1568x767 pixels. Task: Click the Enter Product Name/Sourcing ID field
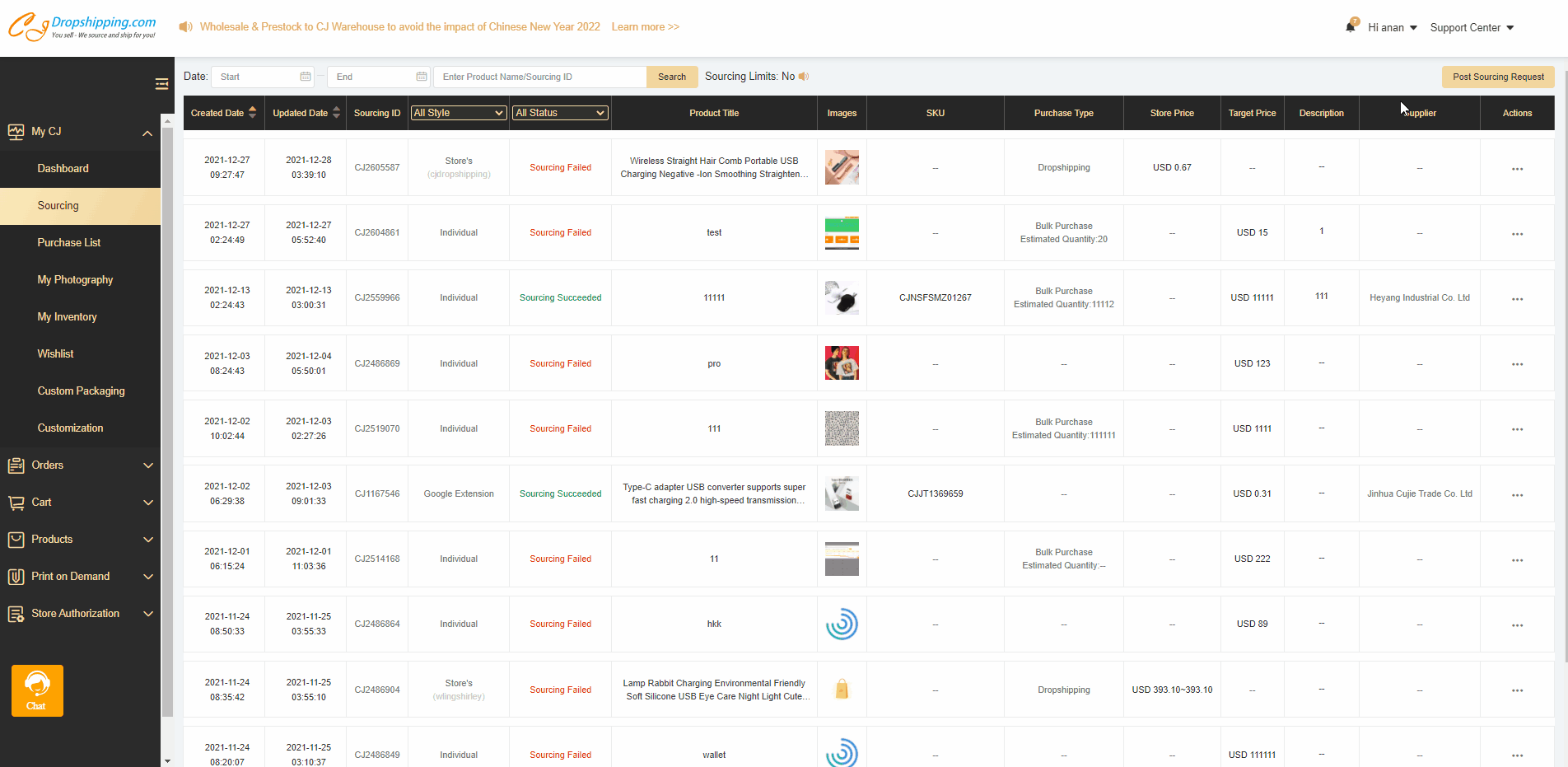pyautogui.click(x=539, y=76)
